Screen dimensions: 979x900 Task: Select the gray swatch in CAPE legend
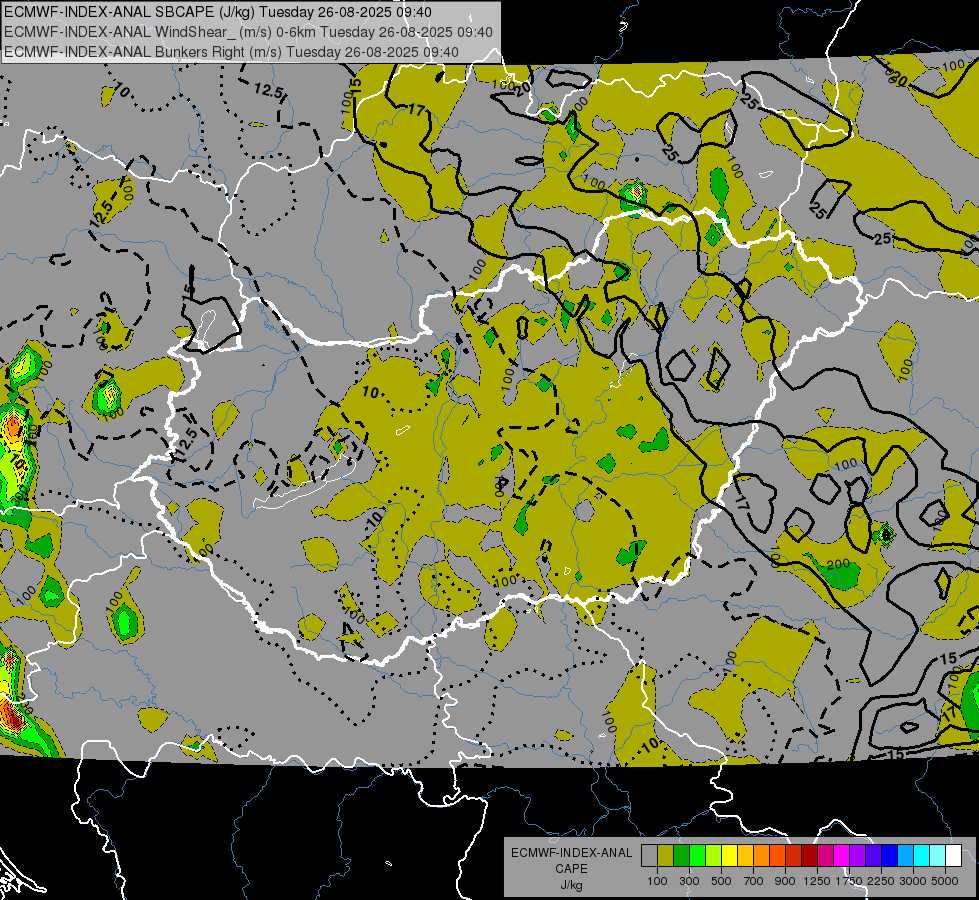650,855
